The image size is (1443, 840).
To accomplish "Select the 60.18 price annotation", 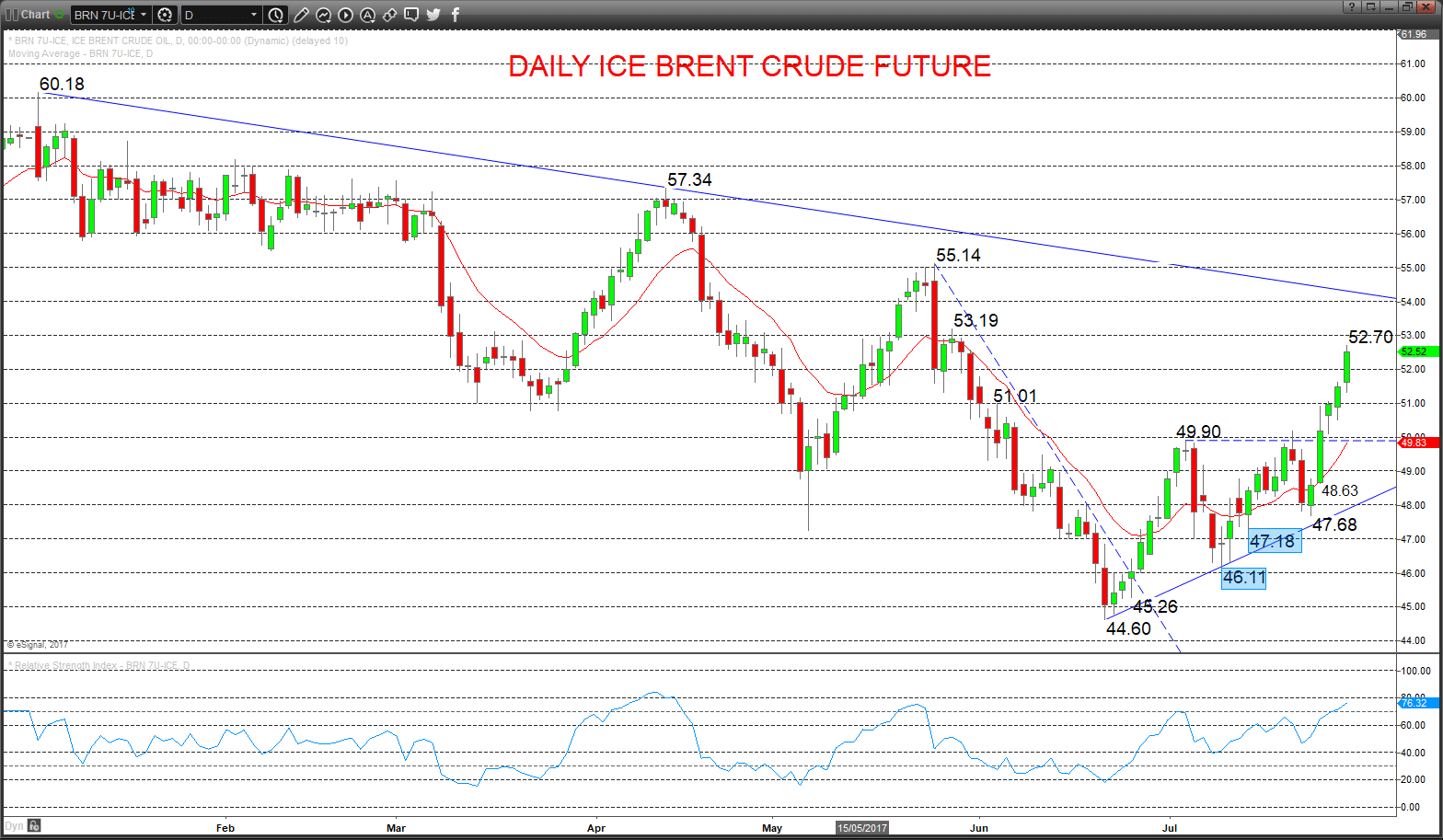I will click(x=62, y=85).
